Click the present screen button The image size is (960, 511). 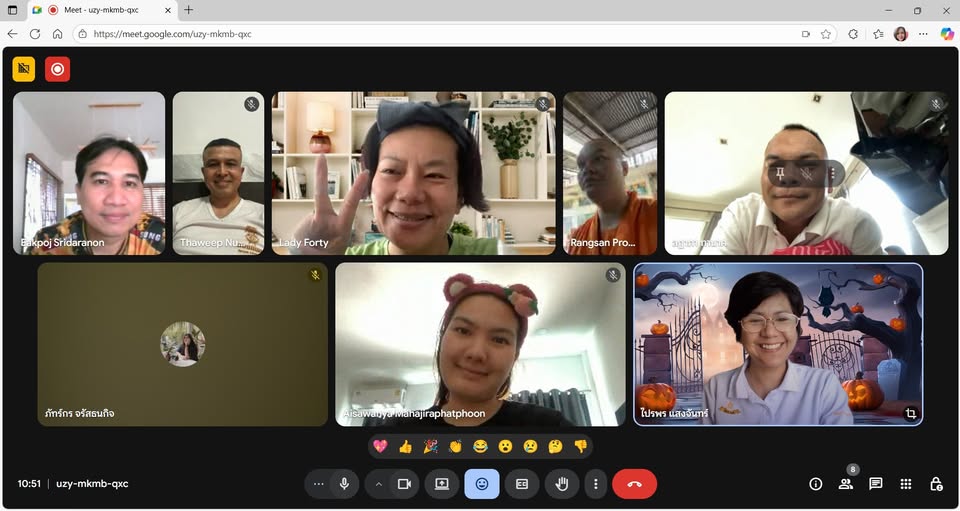coord(442,484)
